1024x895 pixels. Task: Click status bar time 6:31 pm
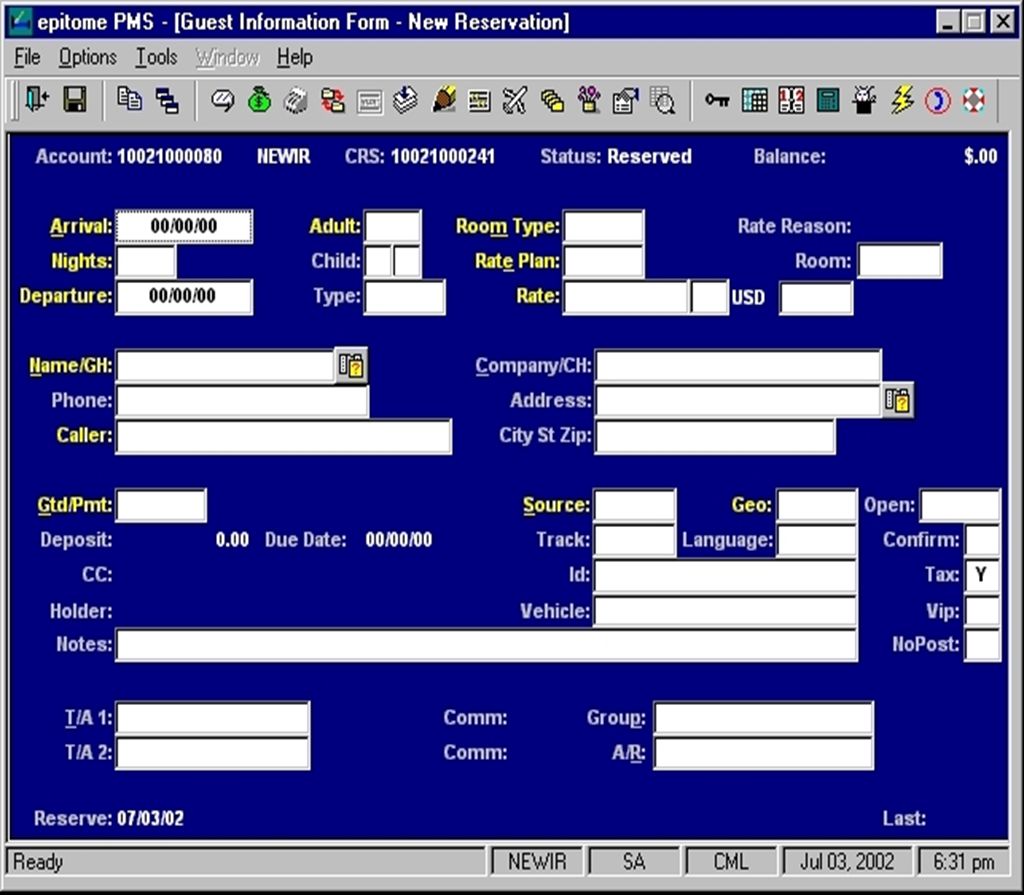[965, 862]
